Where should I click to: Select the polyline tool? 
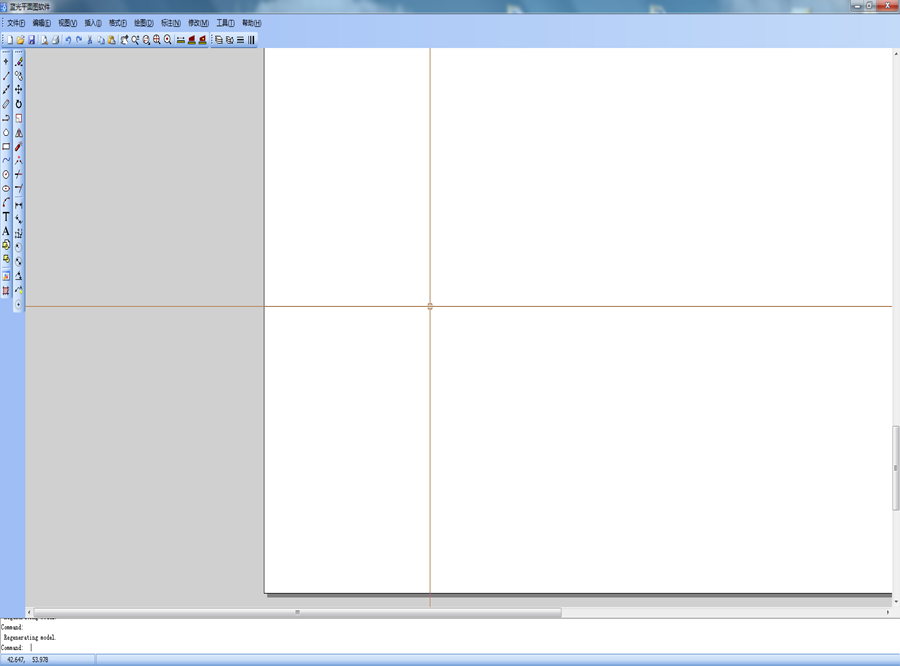click(x=6, y=118)
